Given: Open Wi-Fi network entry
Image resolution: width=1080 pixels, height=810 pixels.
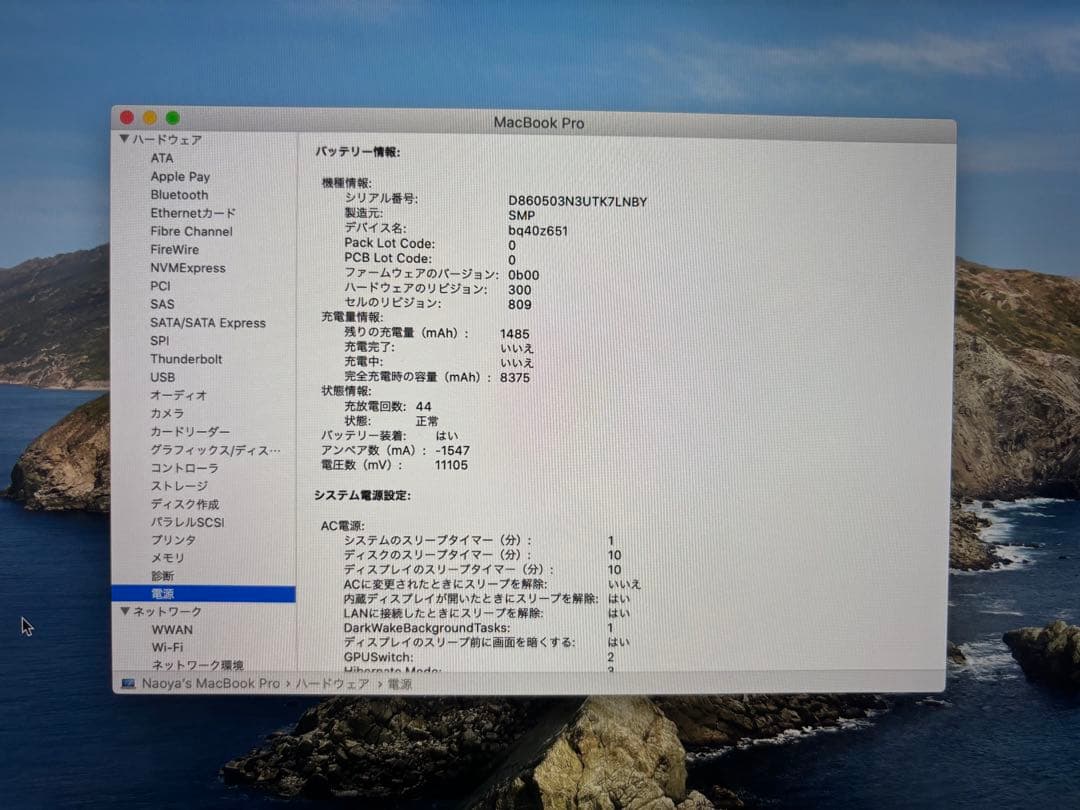Looking at the screenshot, I should click(x=167, y=647).
